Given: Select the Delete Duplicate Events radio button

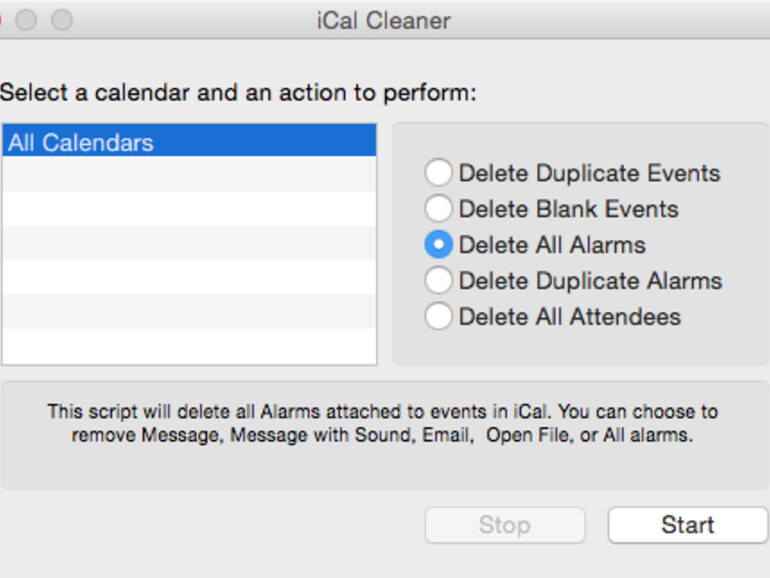Looking at the screenshot, I should 439,173.
